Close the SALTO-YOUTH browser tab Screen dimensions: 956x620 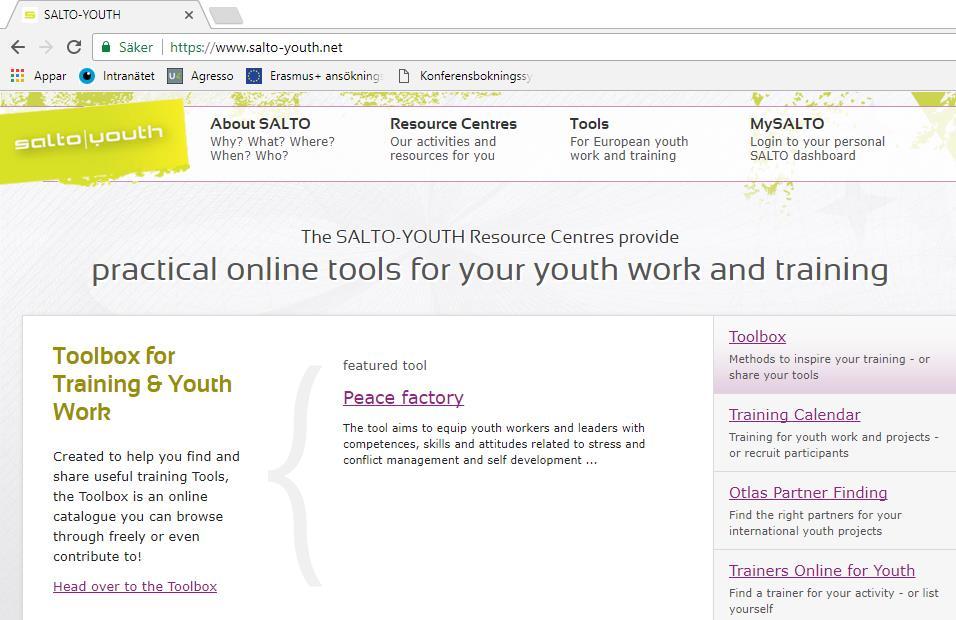pos(188,15)
